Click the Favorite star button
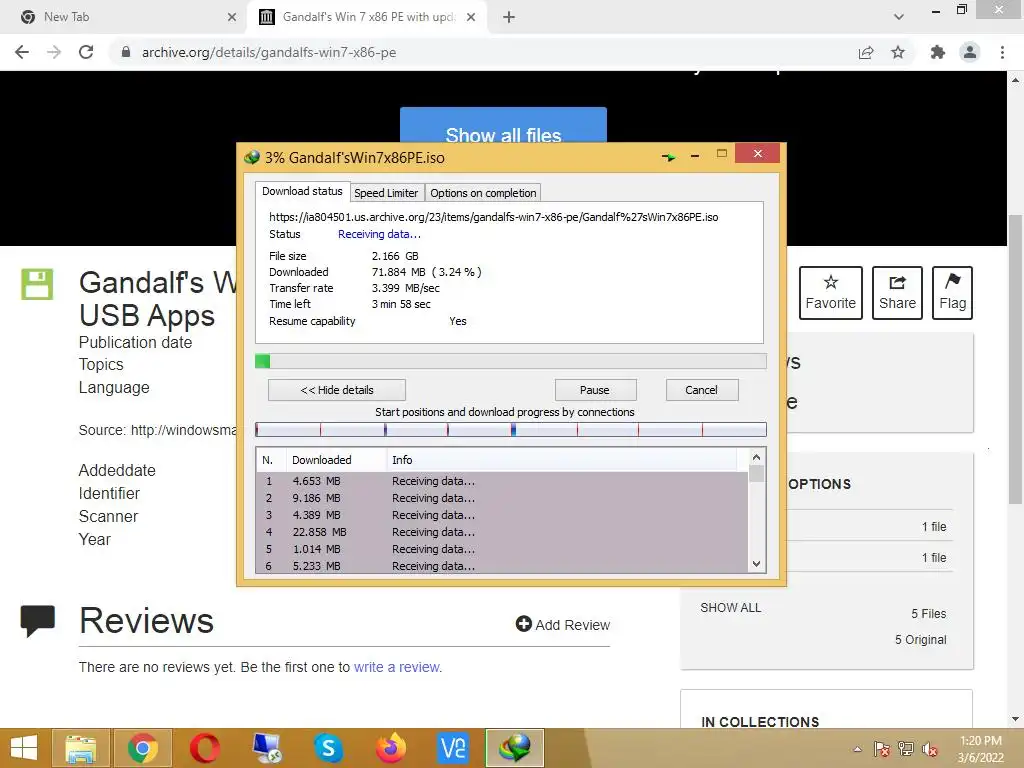The width and height of the screenshot is (1024, 768). tap(831, 293)
